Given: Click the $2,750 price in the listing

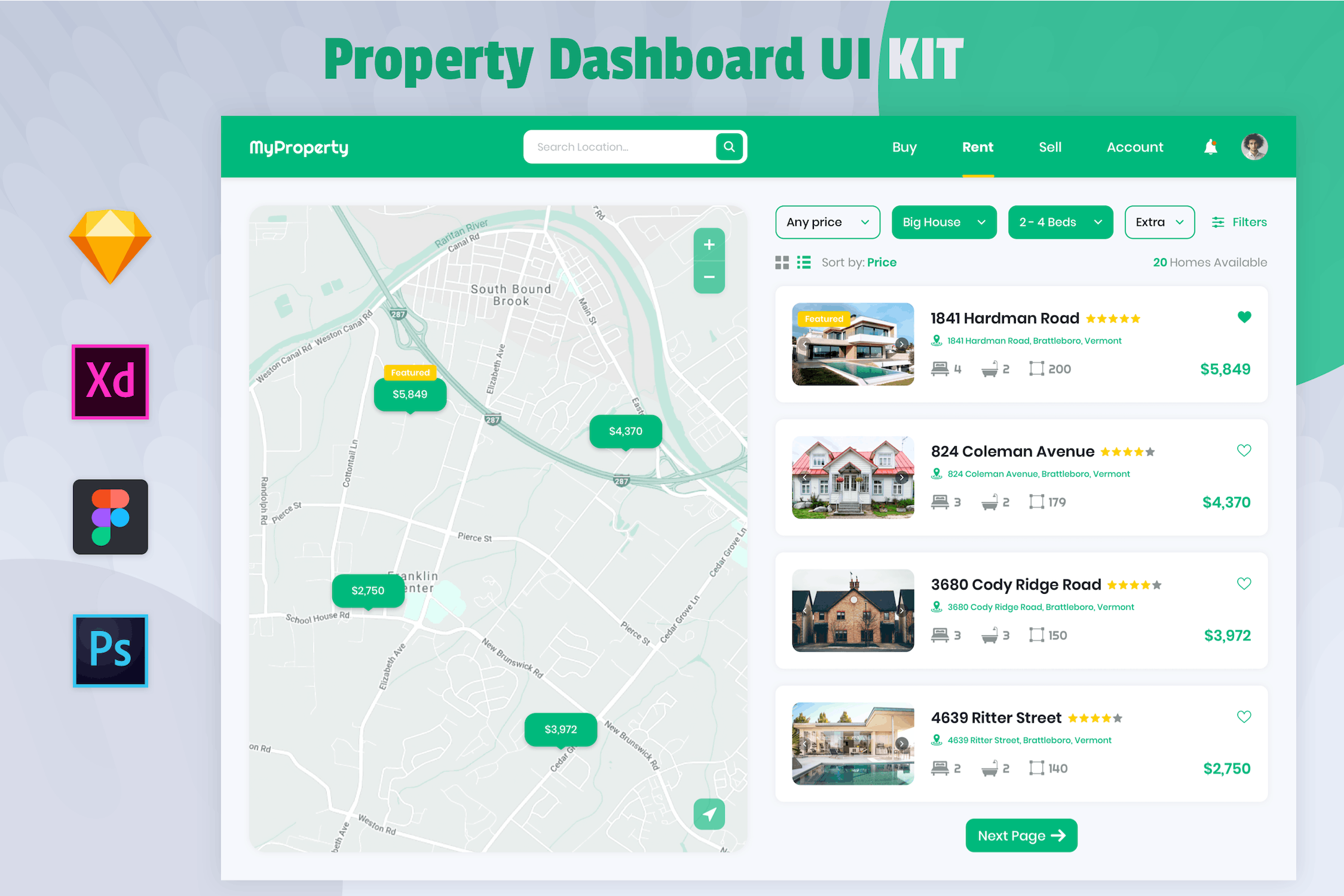Looking at the screenshot, I should pyautogui.click(x=1227, y=769).
